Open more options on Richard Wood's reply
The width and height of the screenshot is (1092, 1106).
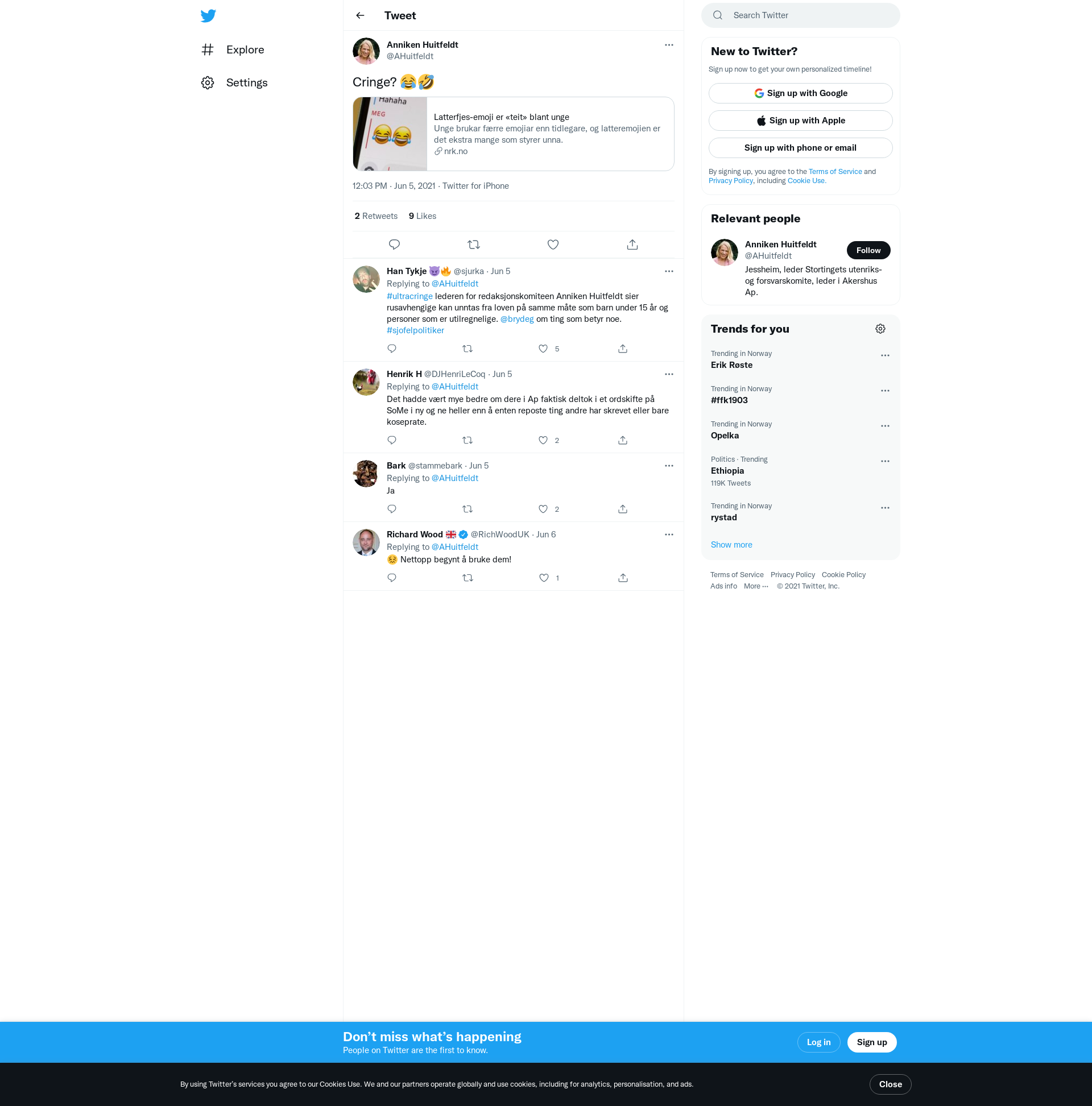(669, 535)
